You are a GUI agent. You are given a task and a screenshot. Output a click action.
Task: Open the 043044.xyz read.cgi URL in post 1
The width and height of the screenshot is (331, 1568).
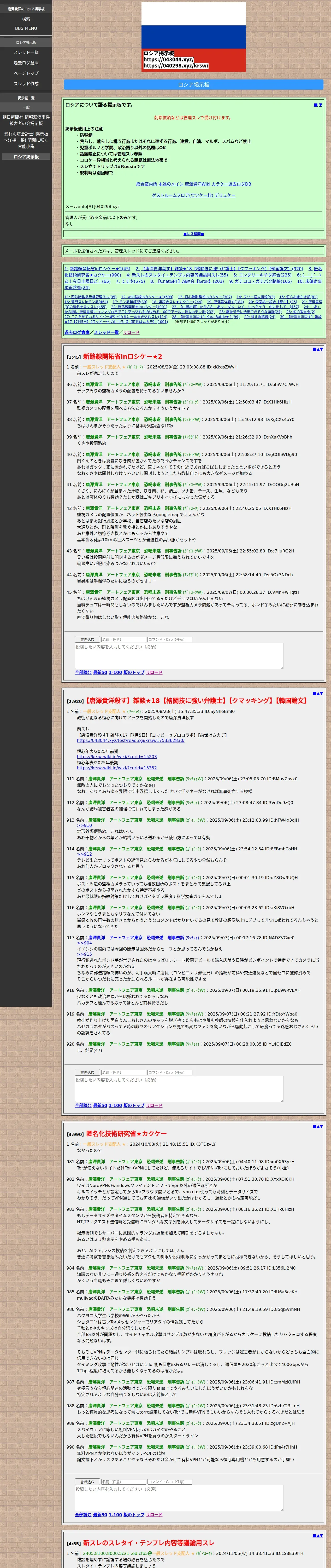130,741
